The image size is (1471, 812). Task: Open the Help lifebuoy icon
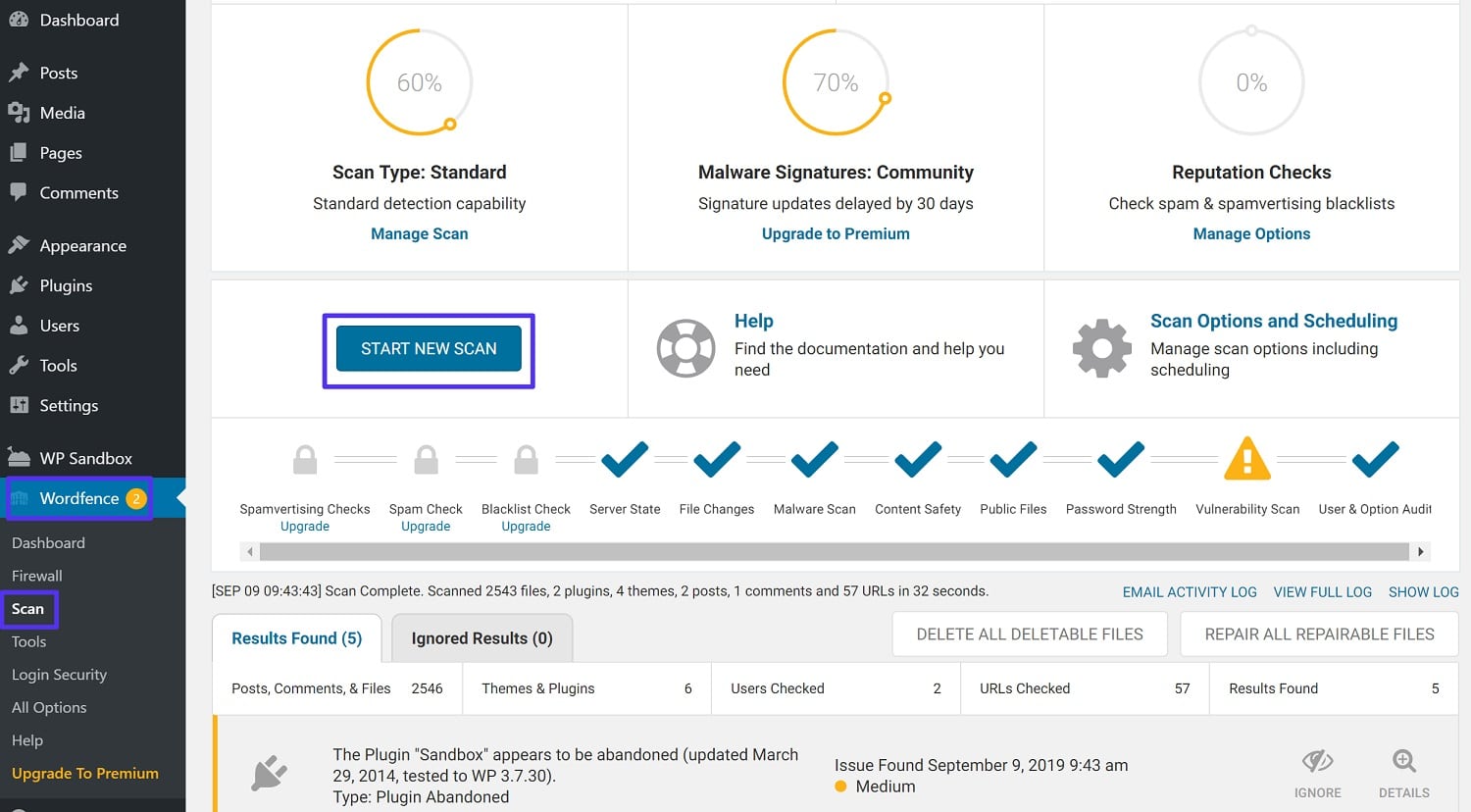686,348
